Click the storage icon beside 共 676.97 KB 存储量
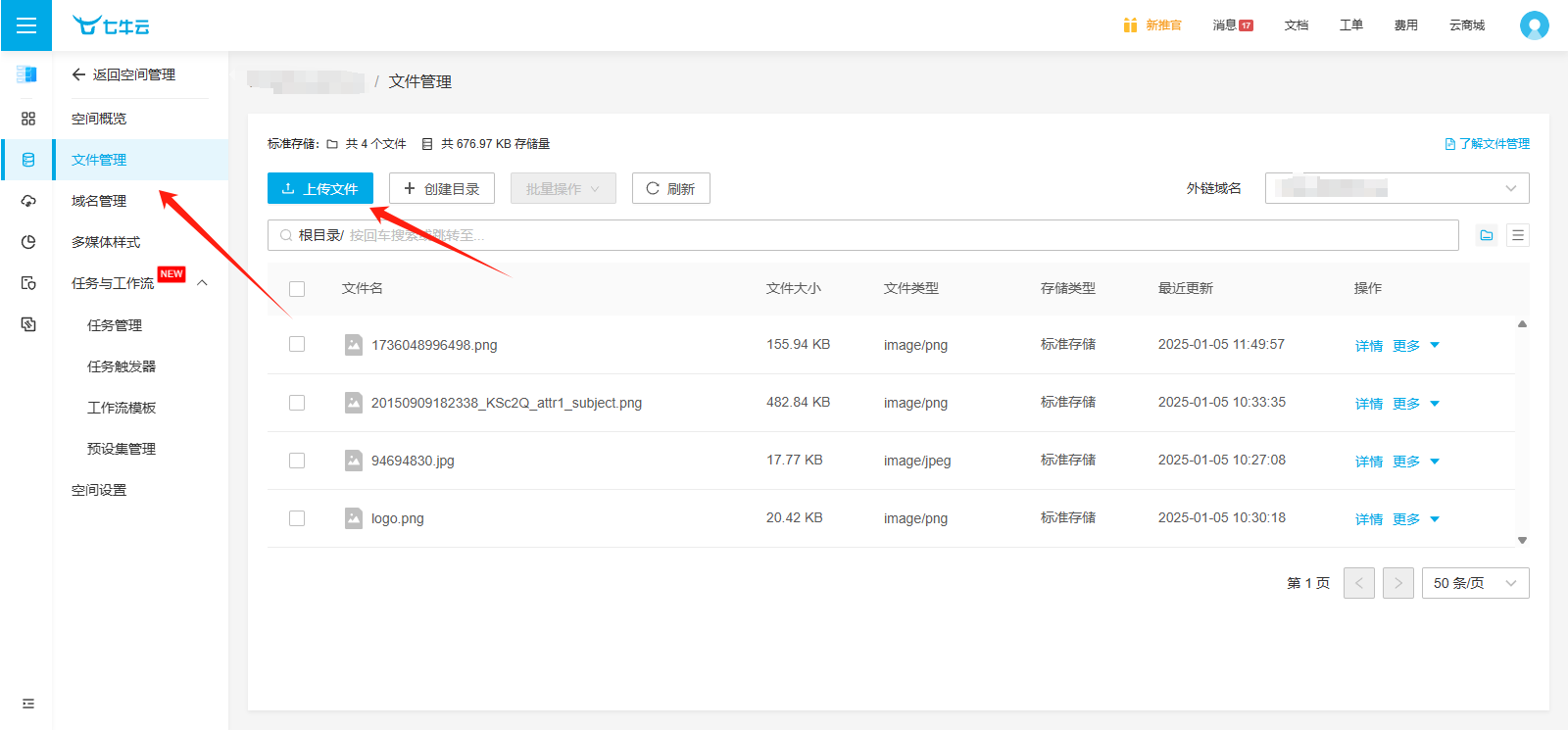 427,144
